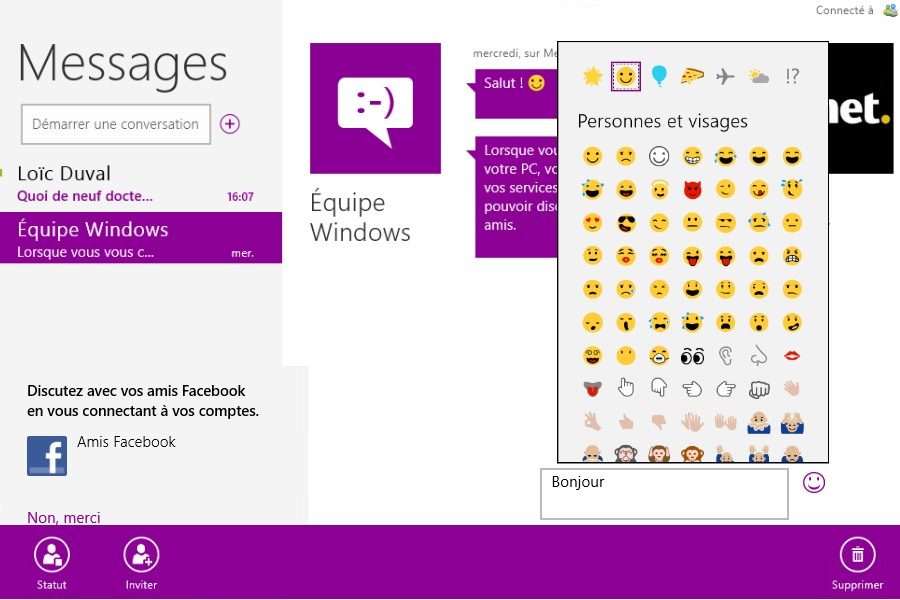900x600 pixels.
Task: Switch to the balloon celebrations emoji category
Action: click(x=659, y=76)
